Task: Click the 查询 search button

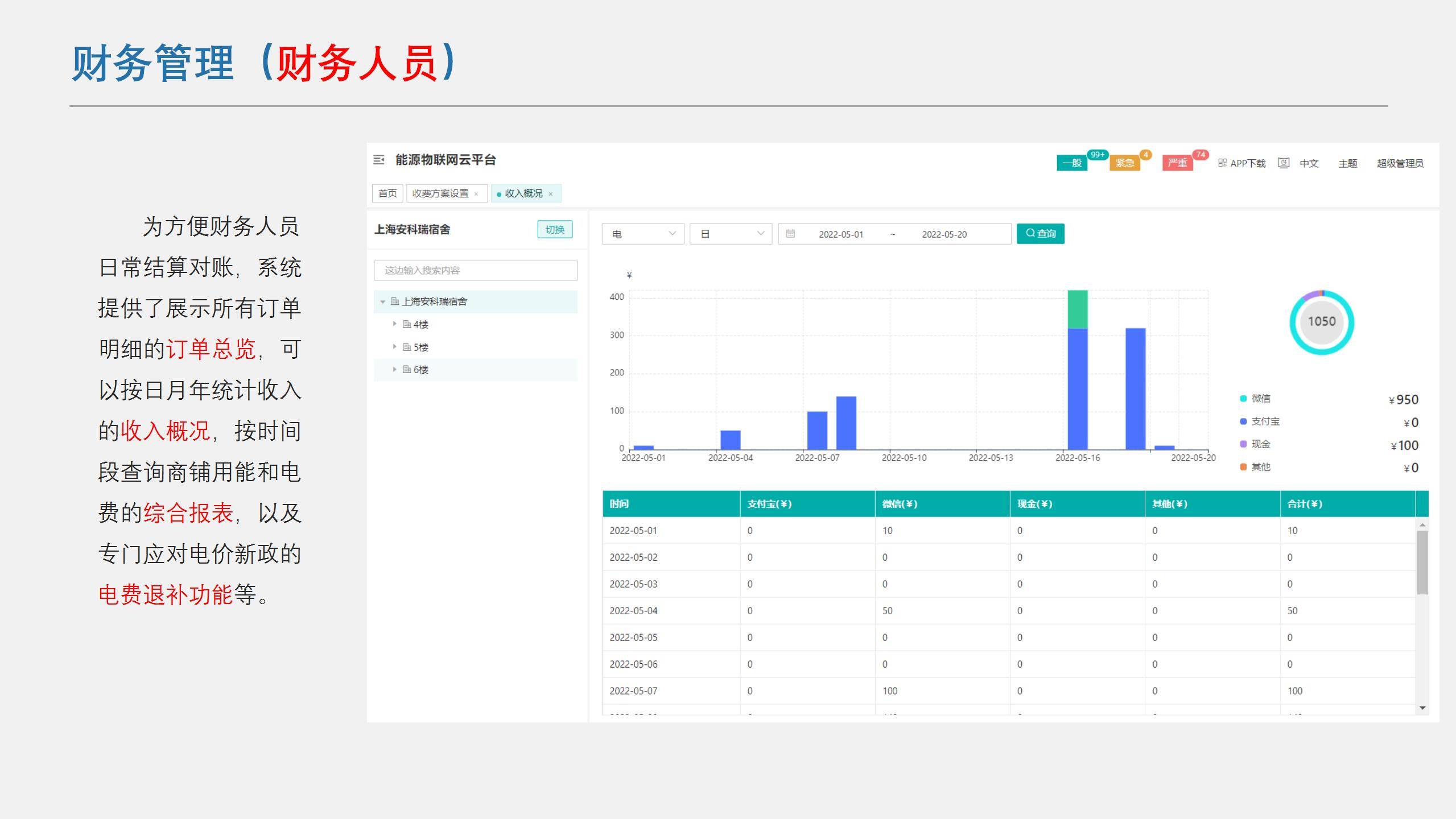Action: (1040, 234)
